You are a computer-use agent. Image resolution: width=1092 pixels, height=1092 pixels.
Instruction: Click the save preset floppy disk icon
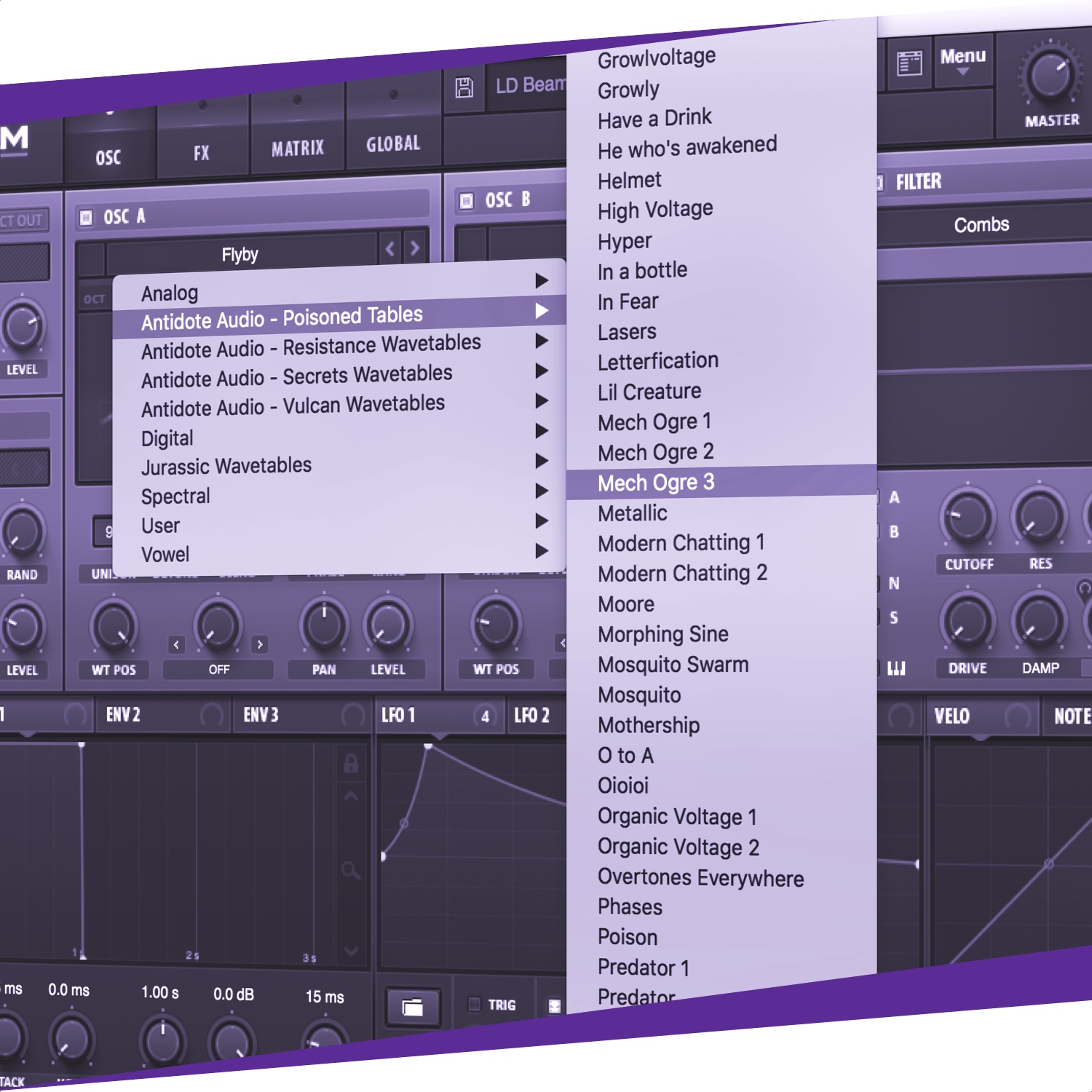(464, 88)
